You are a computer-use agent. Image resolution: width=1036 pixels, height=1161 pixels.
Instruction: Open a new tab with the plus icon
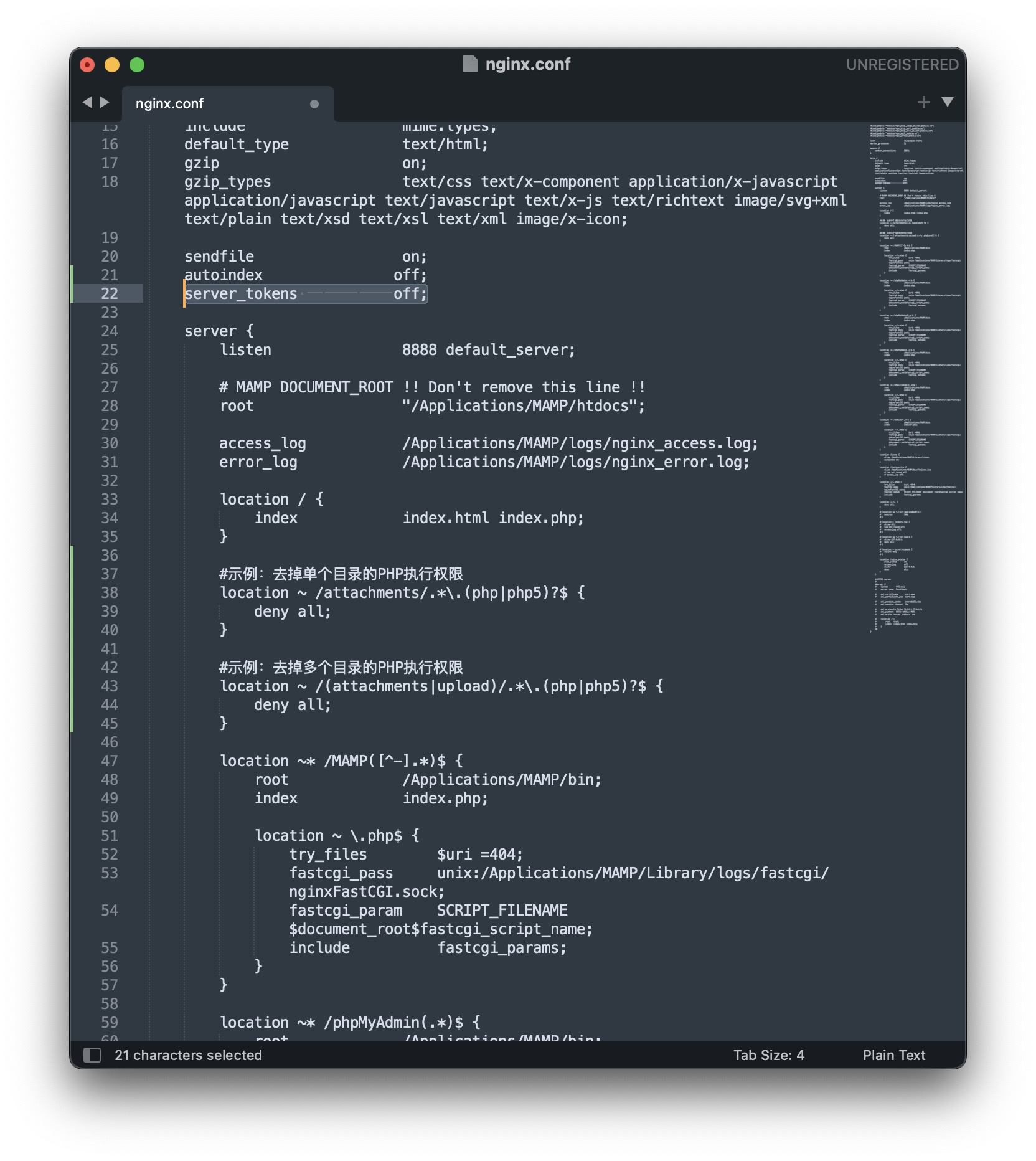(x=924, y=102)
